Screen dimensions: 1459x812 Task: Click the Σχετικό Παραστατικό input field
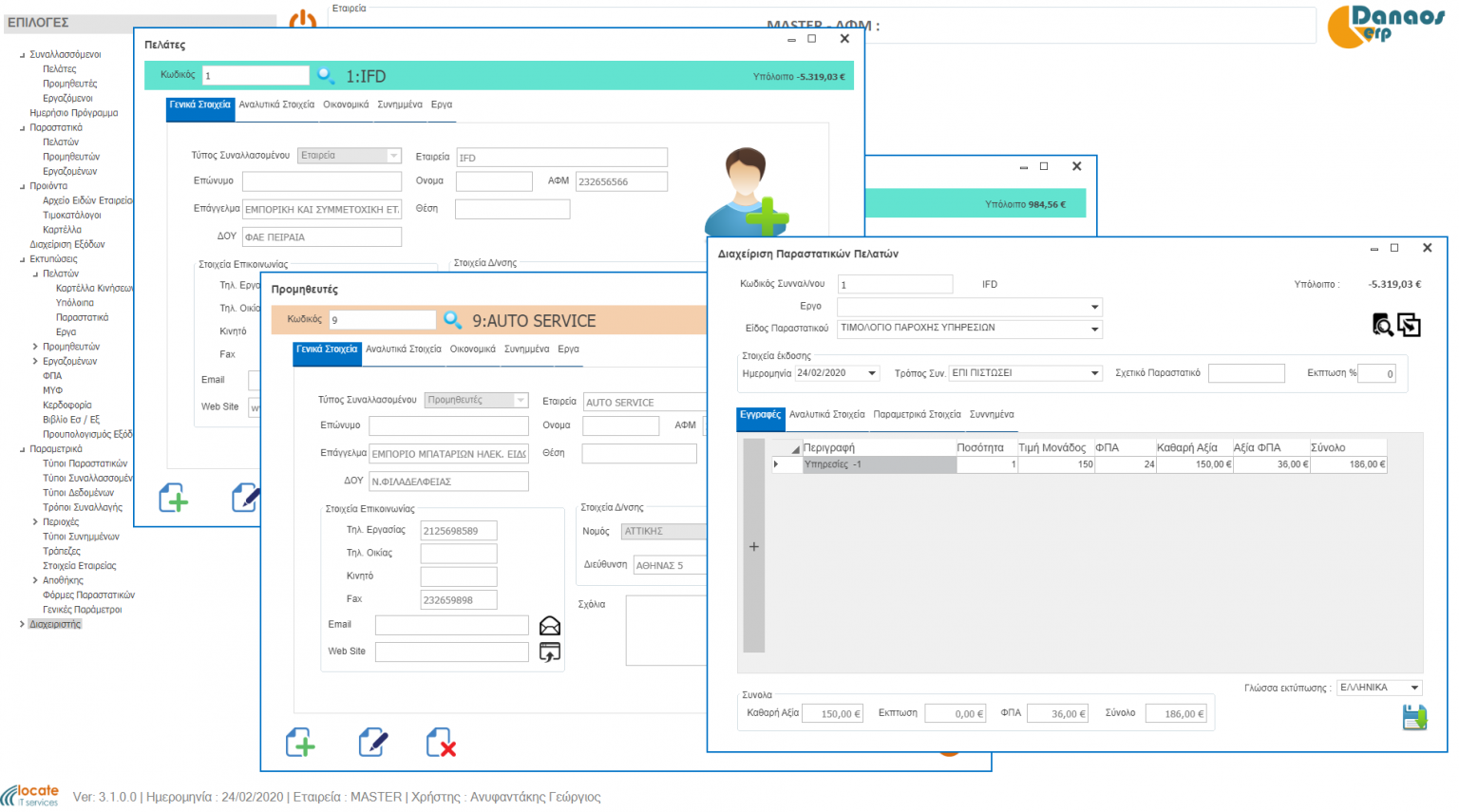tap(1246, 373)
